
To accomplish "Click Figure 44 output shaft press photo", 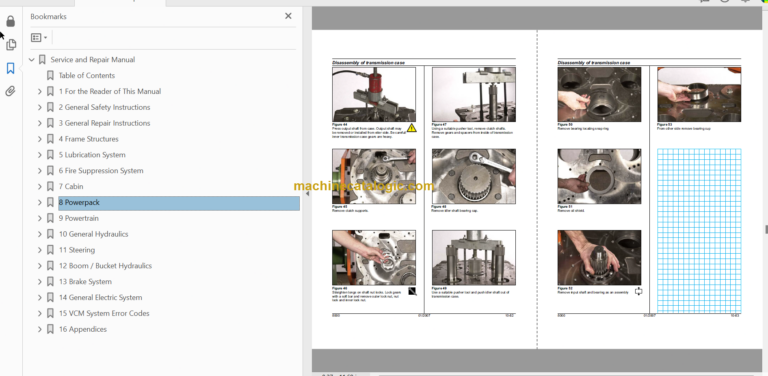I will tap(374, 94).
